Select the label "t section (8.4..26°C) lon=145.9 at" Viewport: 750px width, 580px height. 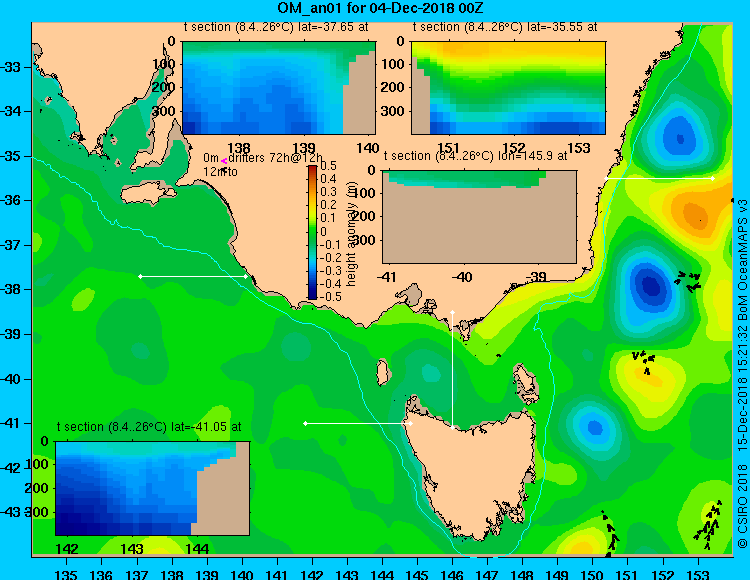click(475, 156)
